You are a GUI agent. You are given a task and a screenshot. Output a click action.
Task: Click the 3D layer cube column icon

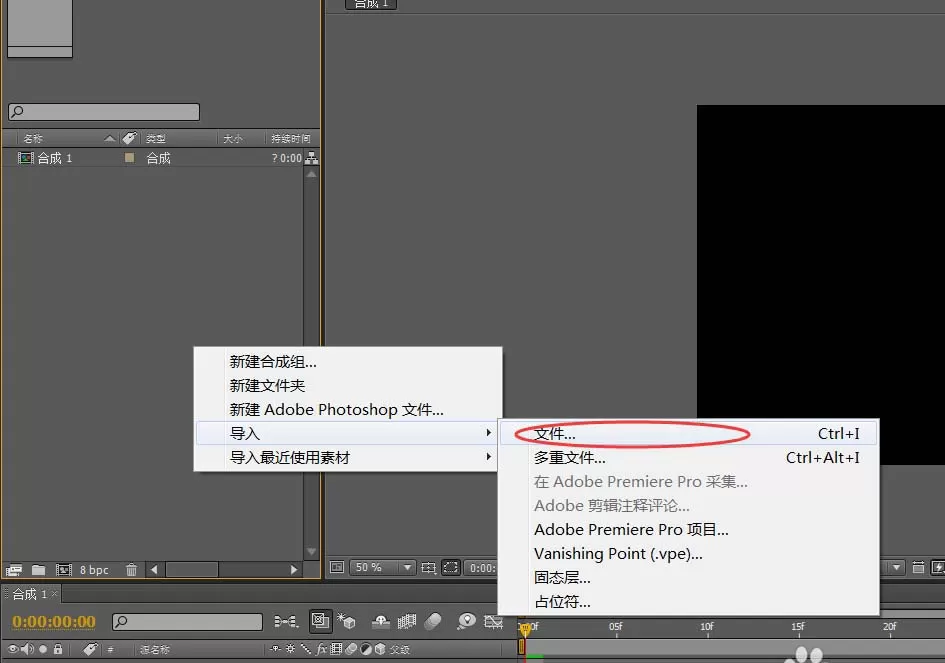[380, 649]
